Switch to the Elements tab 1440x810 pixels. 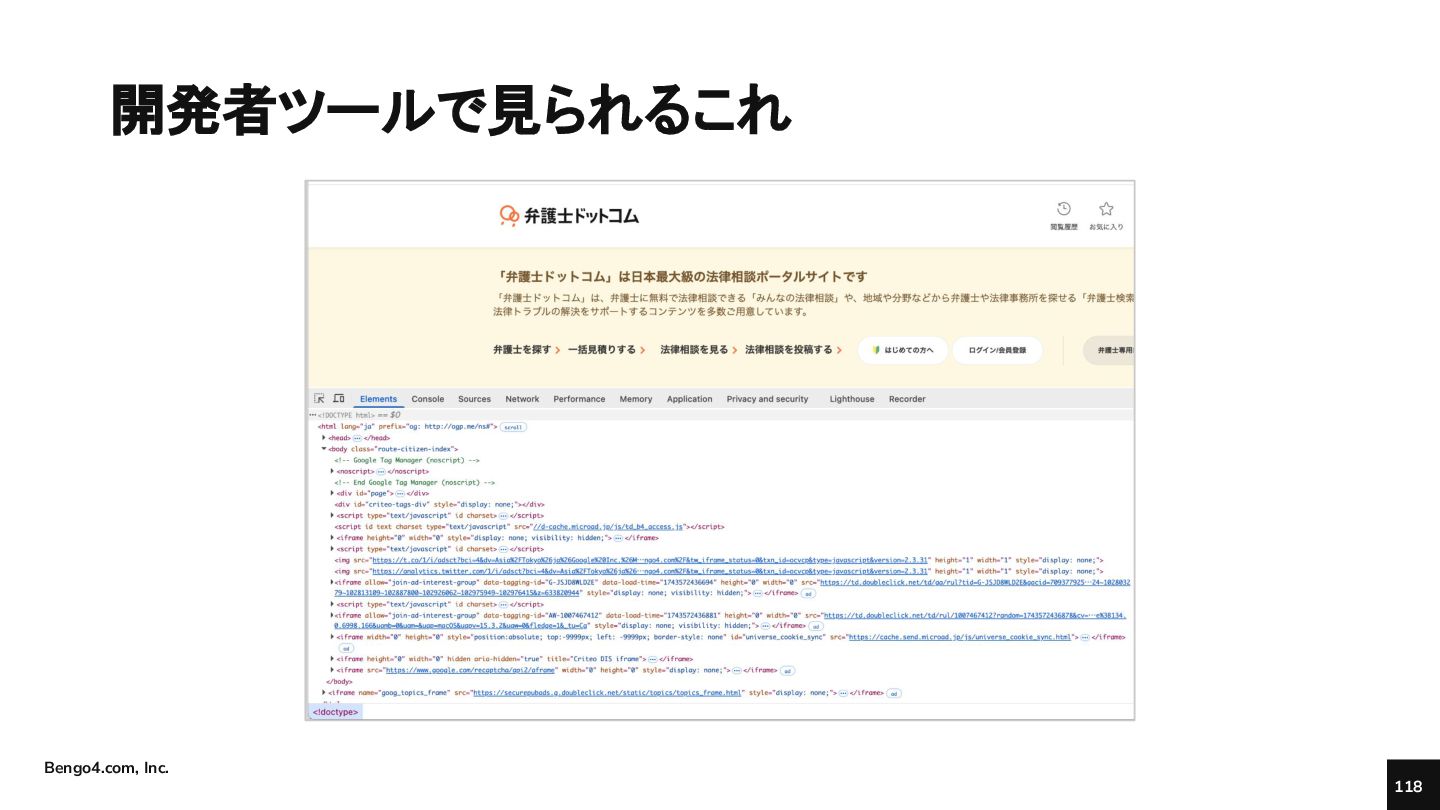click(x=378, y=399)
